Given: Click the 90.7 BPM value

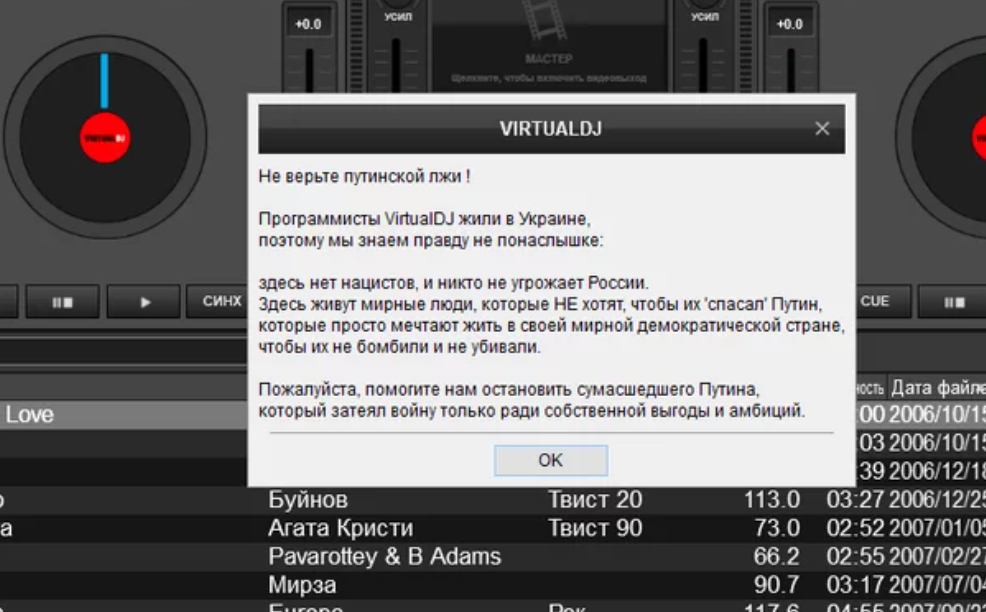Looking at the screenshot, I should [777, 585].
